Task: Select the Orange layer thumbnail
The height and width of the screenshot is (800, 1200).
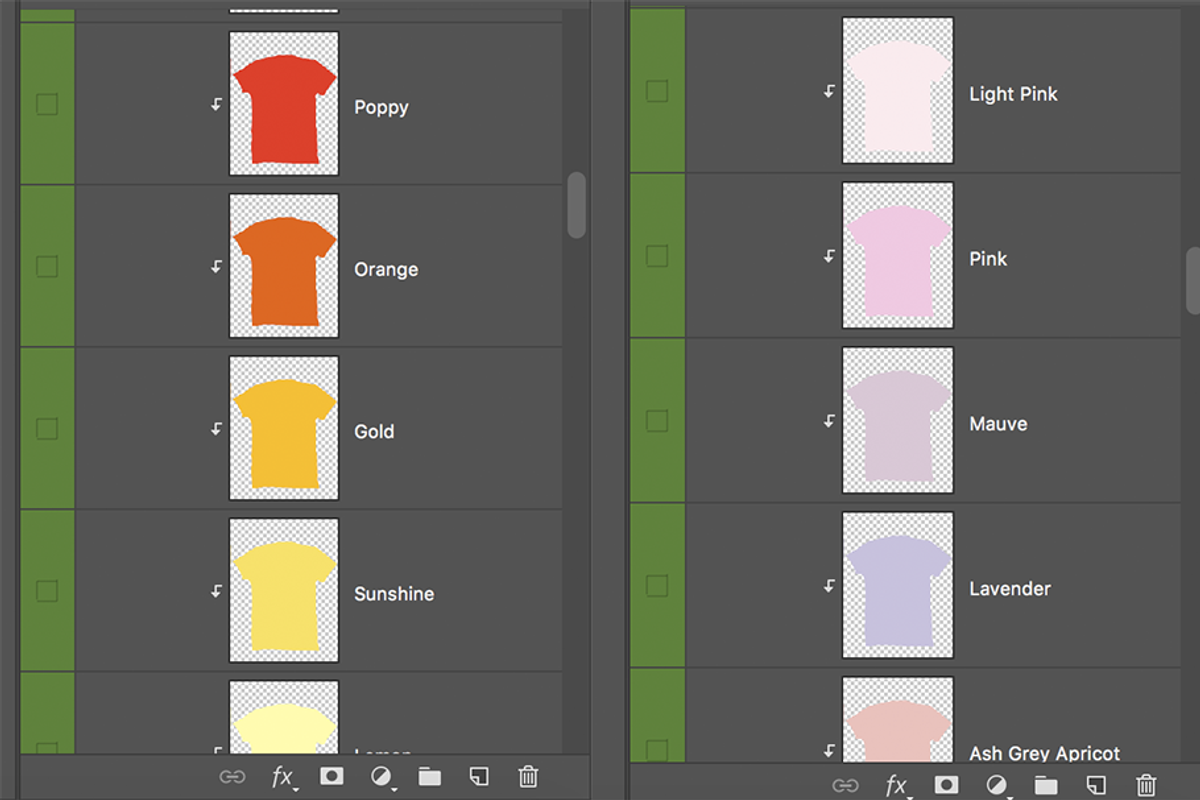Action: pos(284,266)
